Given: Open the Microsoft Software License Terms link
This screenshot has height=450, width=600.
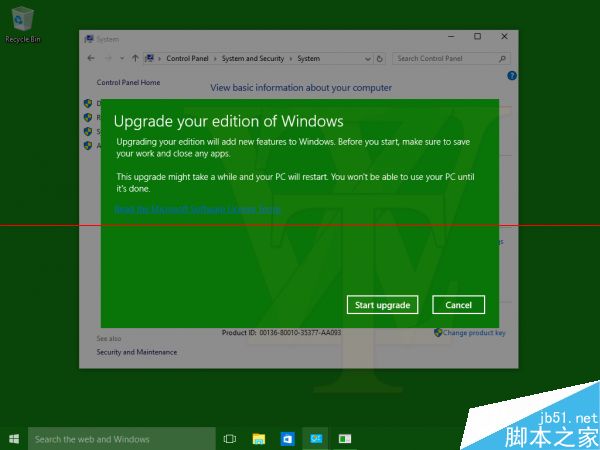Looking at the screenshot, I should click(198, 210).
